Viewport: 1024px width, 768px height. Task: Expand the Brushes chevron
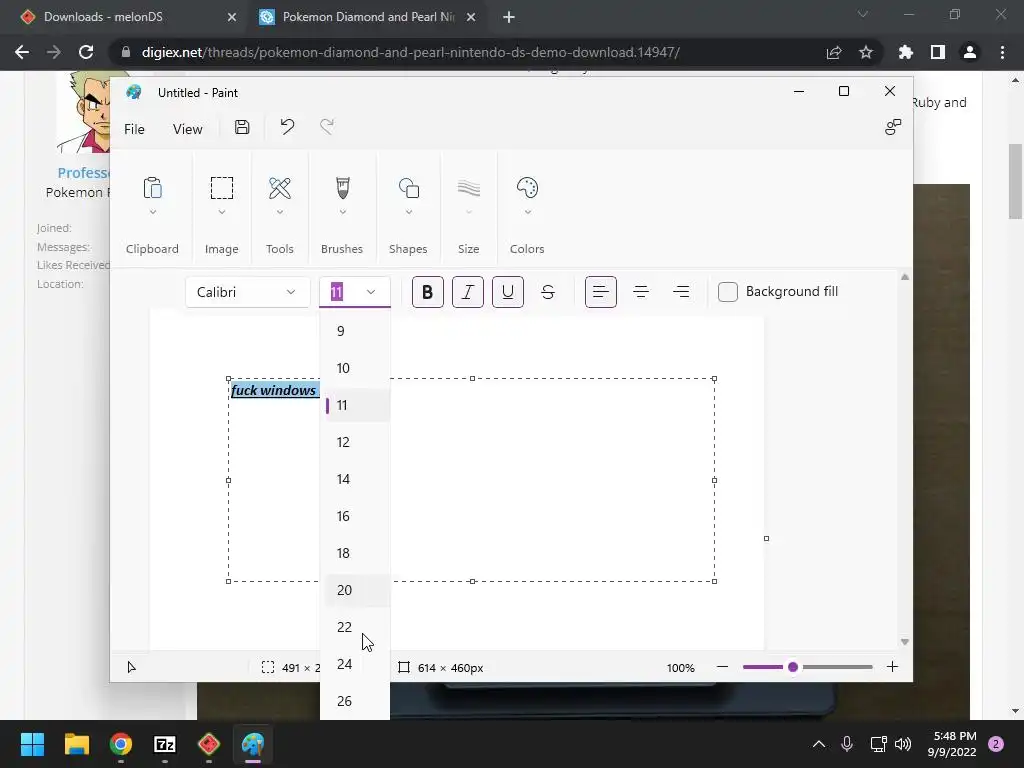[x=342, y=212]
